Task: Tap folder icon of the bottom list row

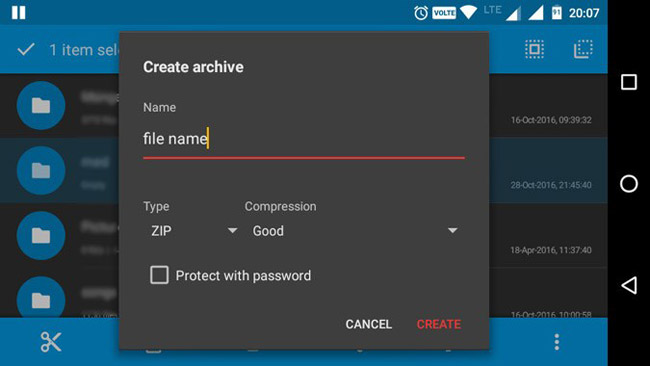Action: pos(41,297)
